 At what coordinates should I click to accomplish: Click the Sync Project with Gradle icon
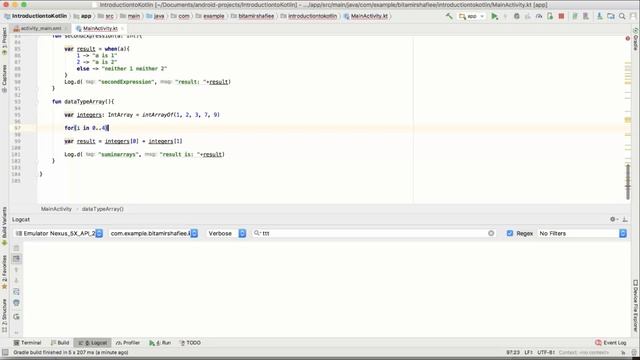[x=575, y=16]
